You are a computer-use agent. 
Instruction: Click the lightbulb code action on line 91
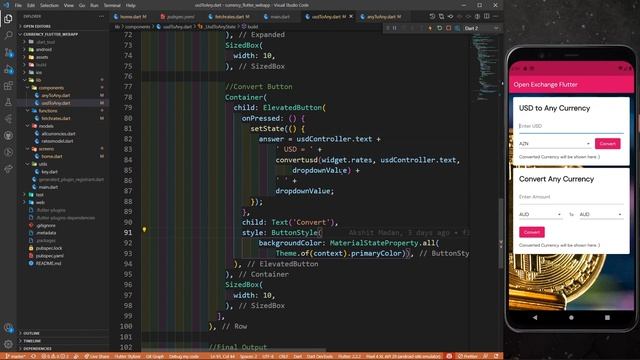click(144, 230)
